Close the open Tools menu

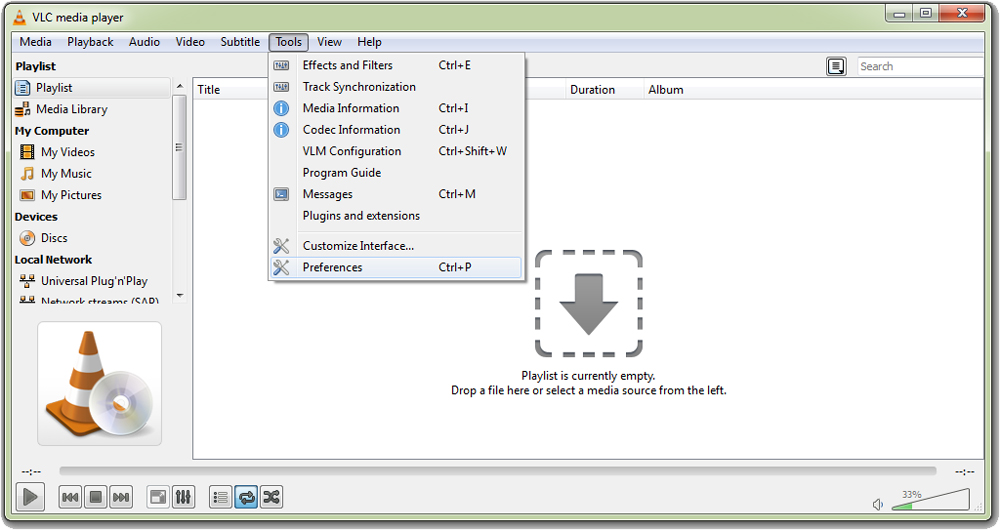pyautogui.click(x=288, y=42)
